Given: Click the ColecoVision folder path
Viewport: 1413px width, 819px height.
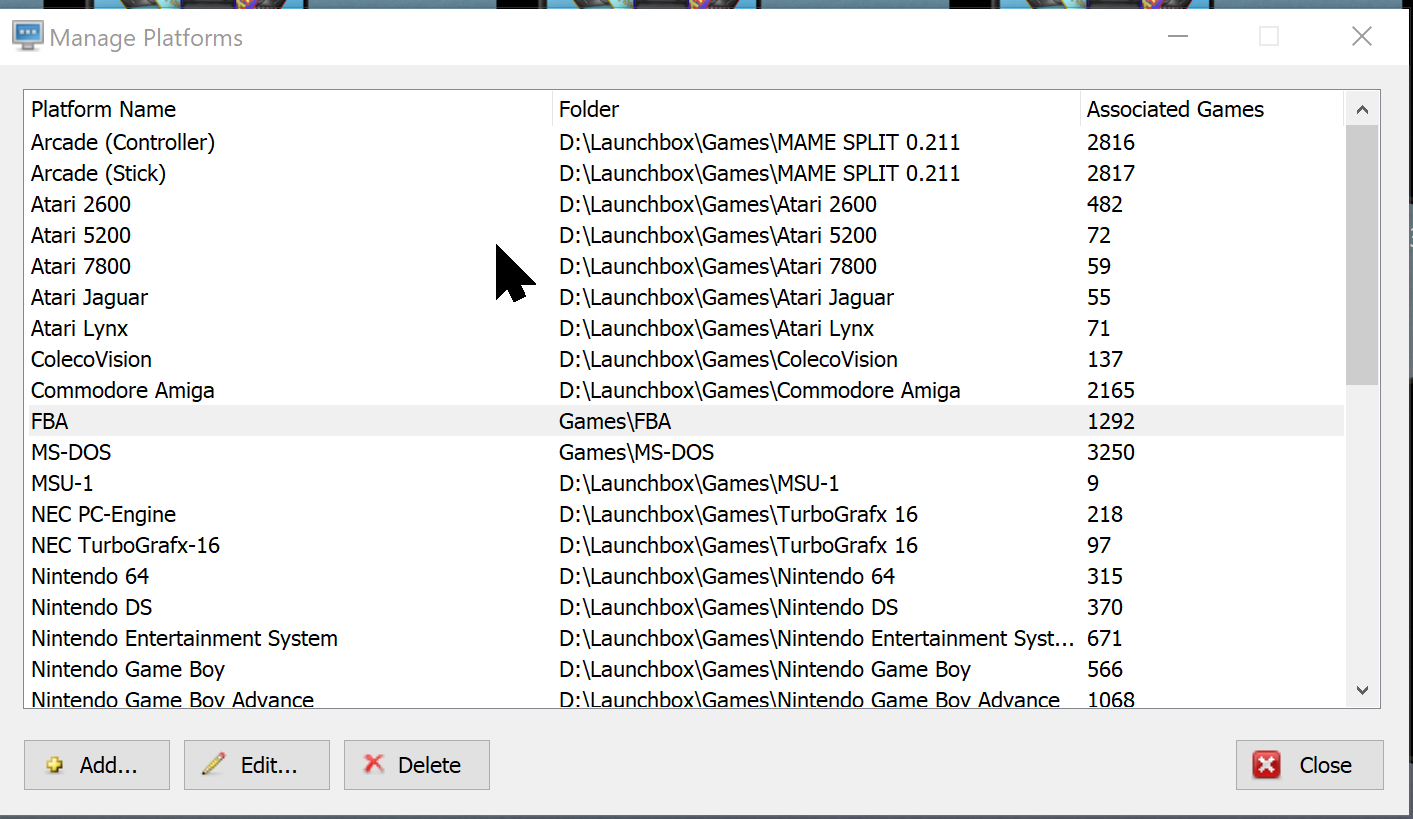Looking at the screenshot, I should [x=728, y=359].
